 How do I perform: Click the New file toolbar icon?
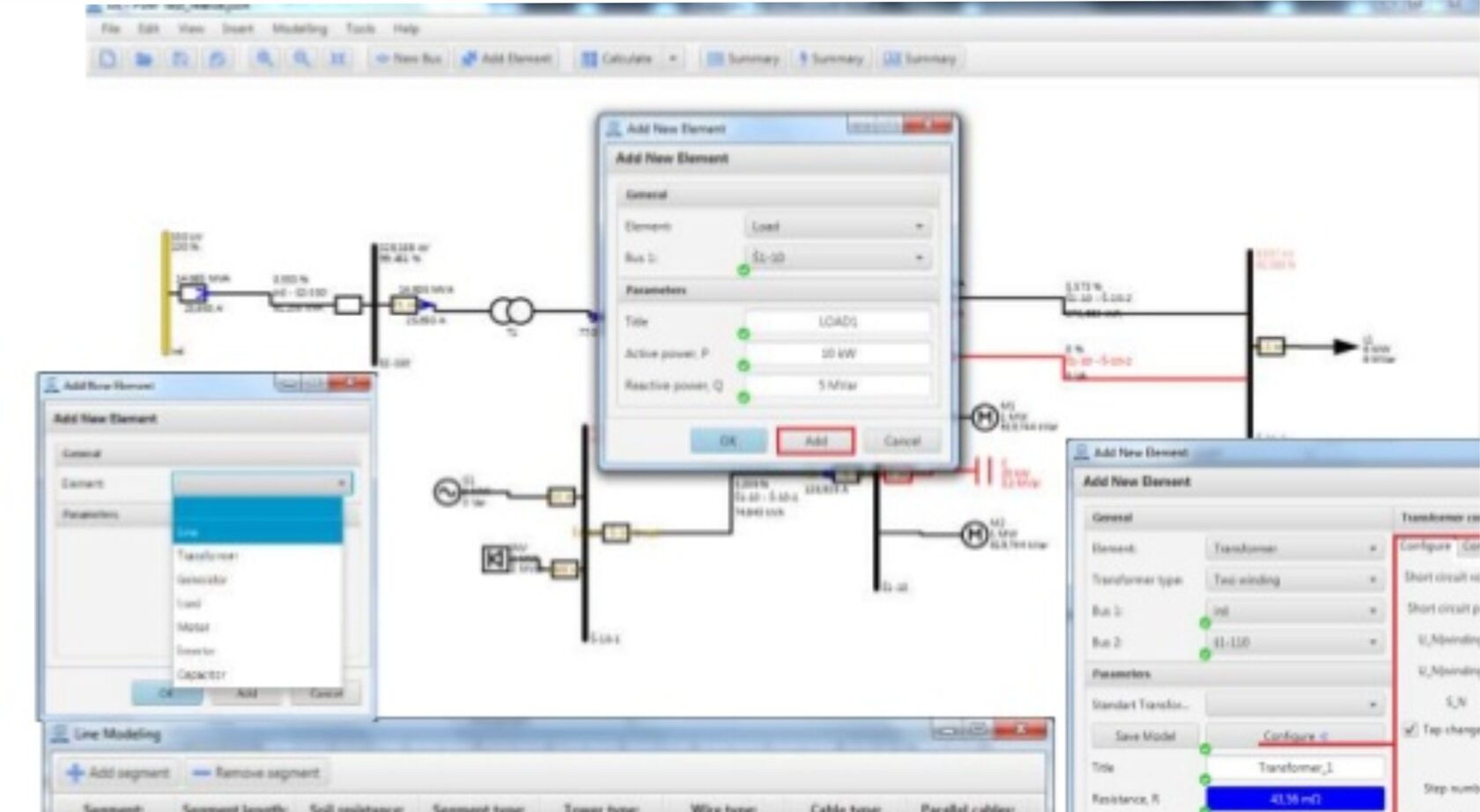pos(107,59)
